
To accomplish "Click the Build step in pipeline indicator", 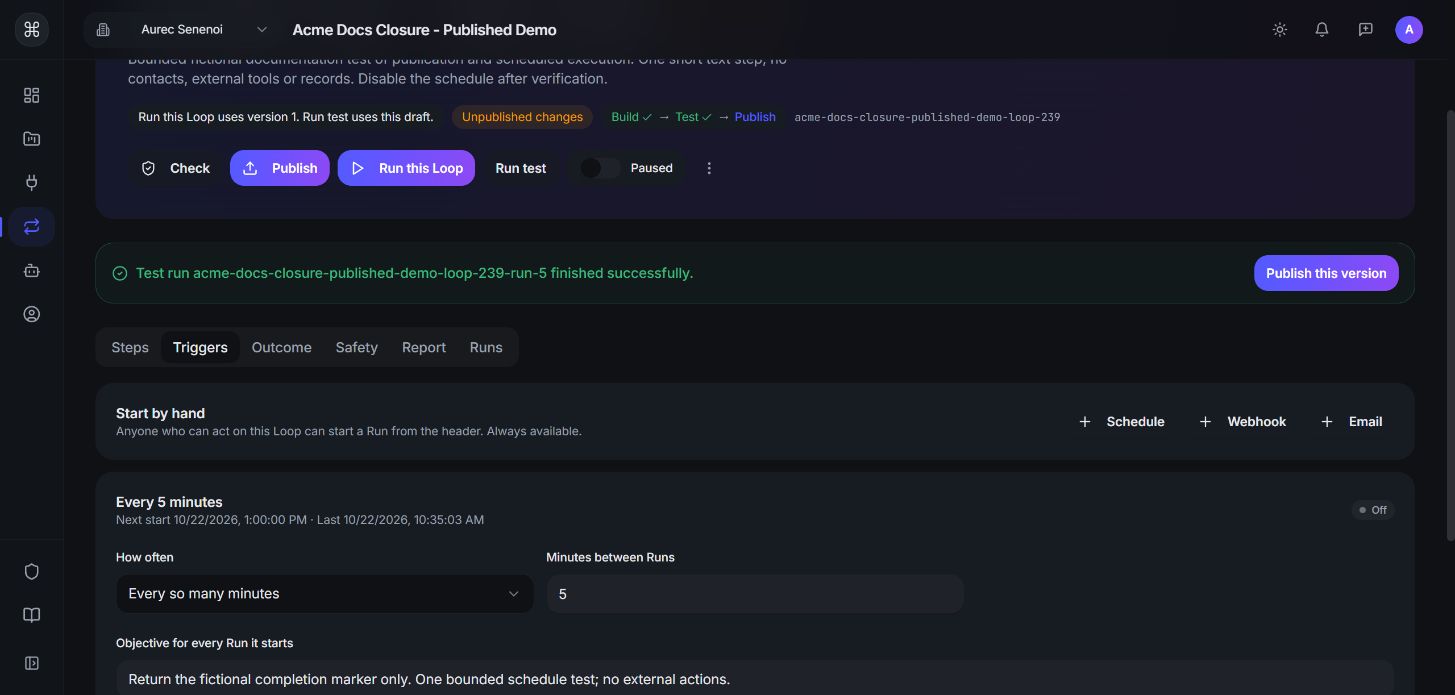I will [631, 117].
